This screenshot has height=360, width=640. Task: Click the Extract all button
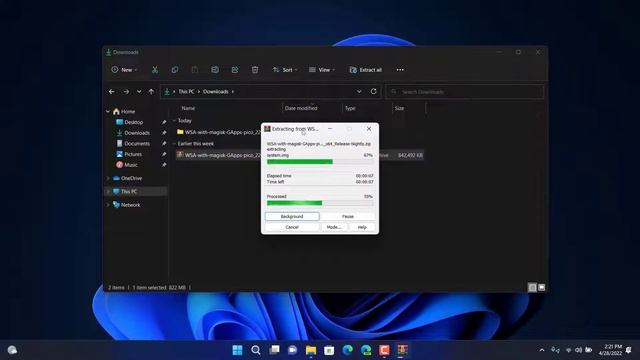click(x=366, y=70)
